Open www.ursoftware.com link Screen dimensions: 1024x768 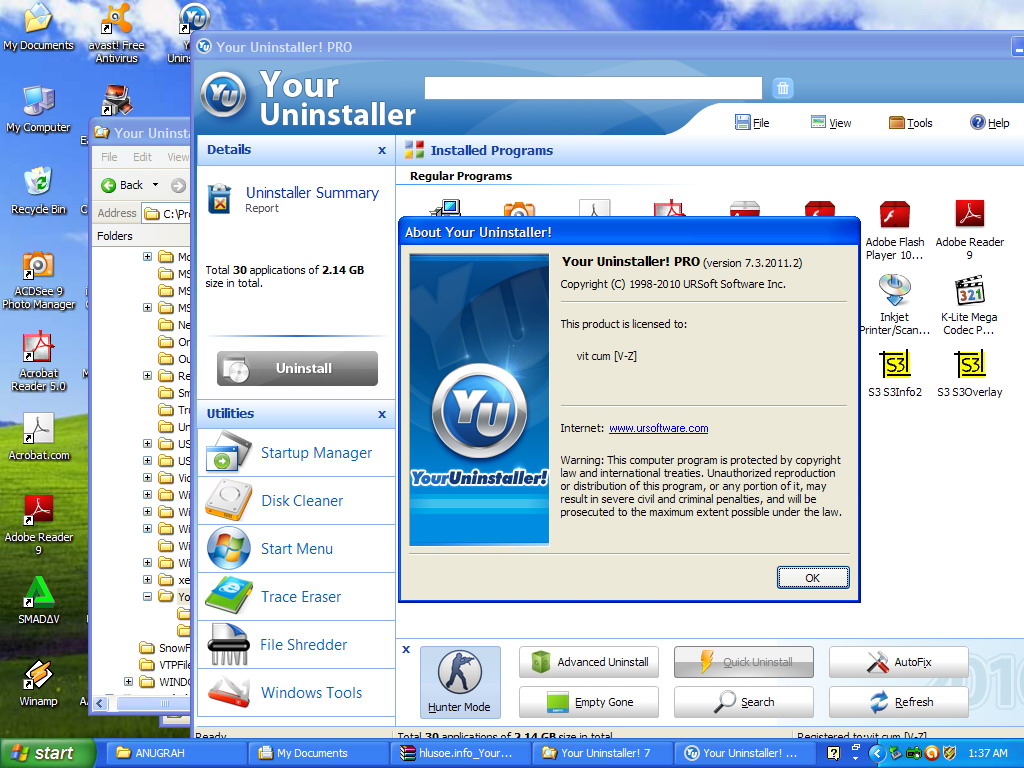pyautogui.click(x=658, y=428)
